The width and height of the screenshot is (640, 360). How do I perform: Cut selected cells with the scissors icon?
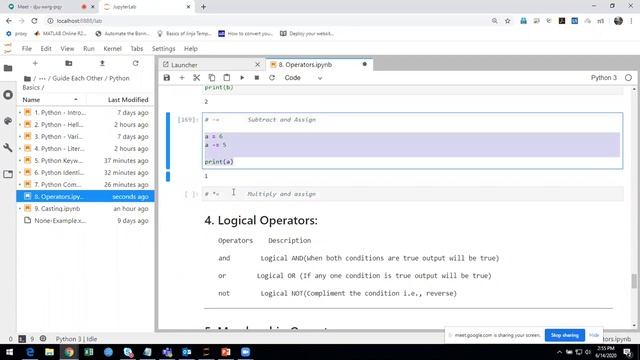point(197,78)
